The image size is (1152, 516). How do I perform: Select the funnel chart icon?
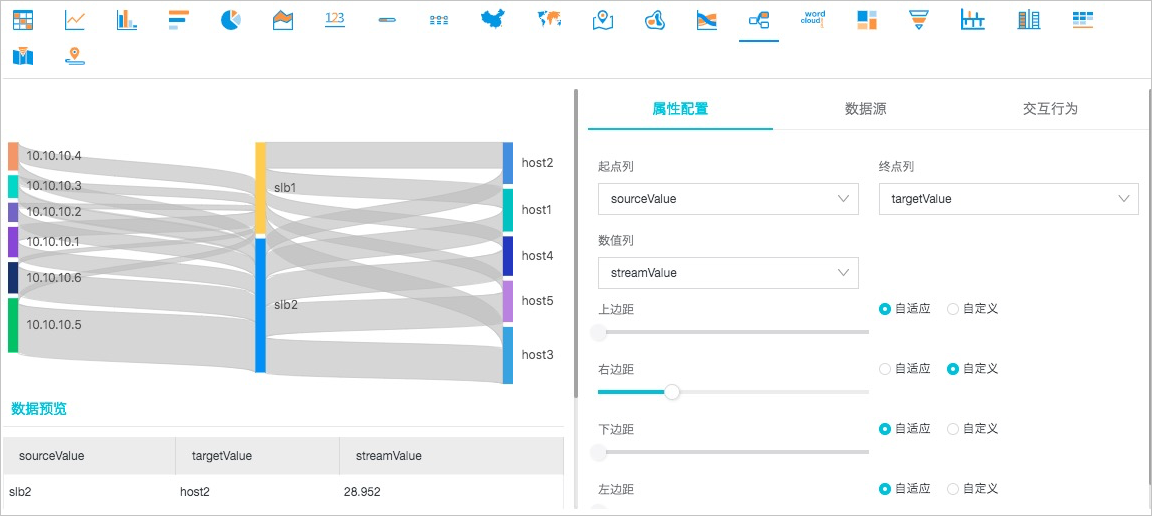coord(917,20)
